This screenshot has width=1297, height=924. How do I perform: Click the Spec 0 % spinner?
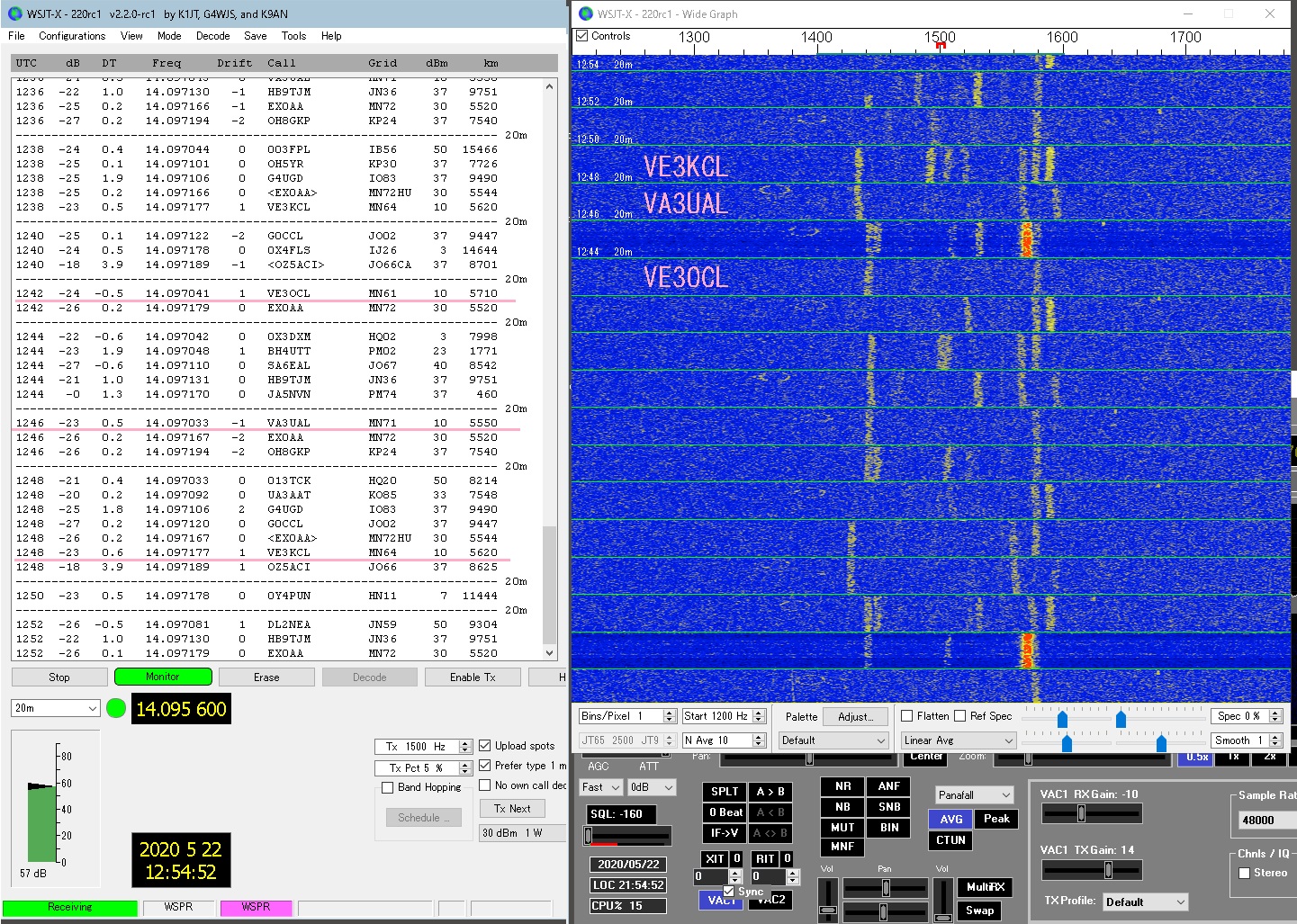tap(1247, 716)
